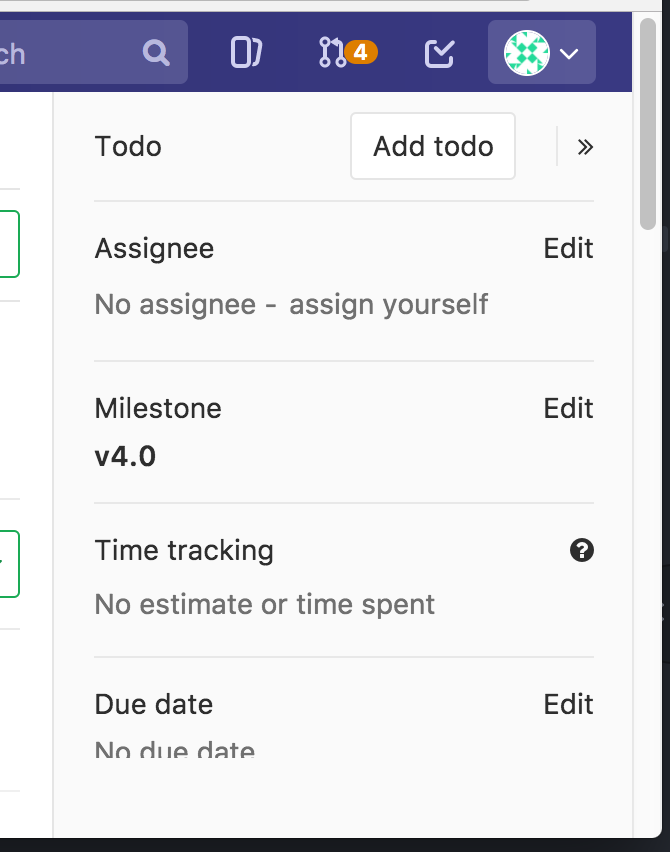Click the lower green outlined button edge
670x852 pixels.
10,564
